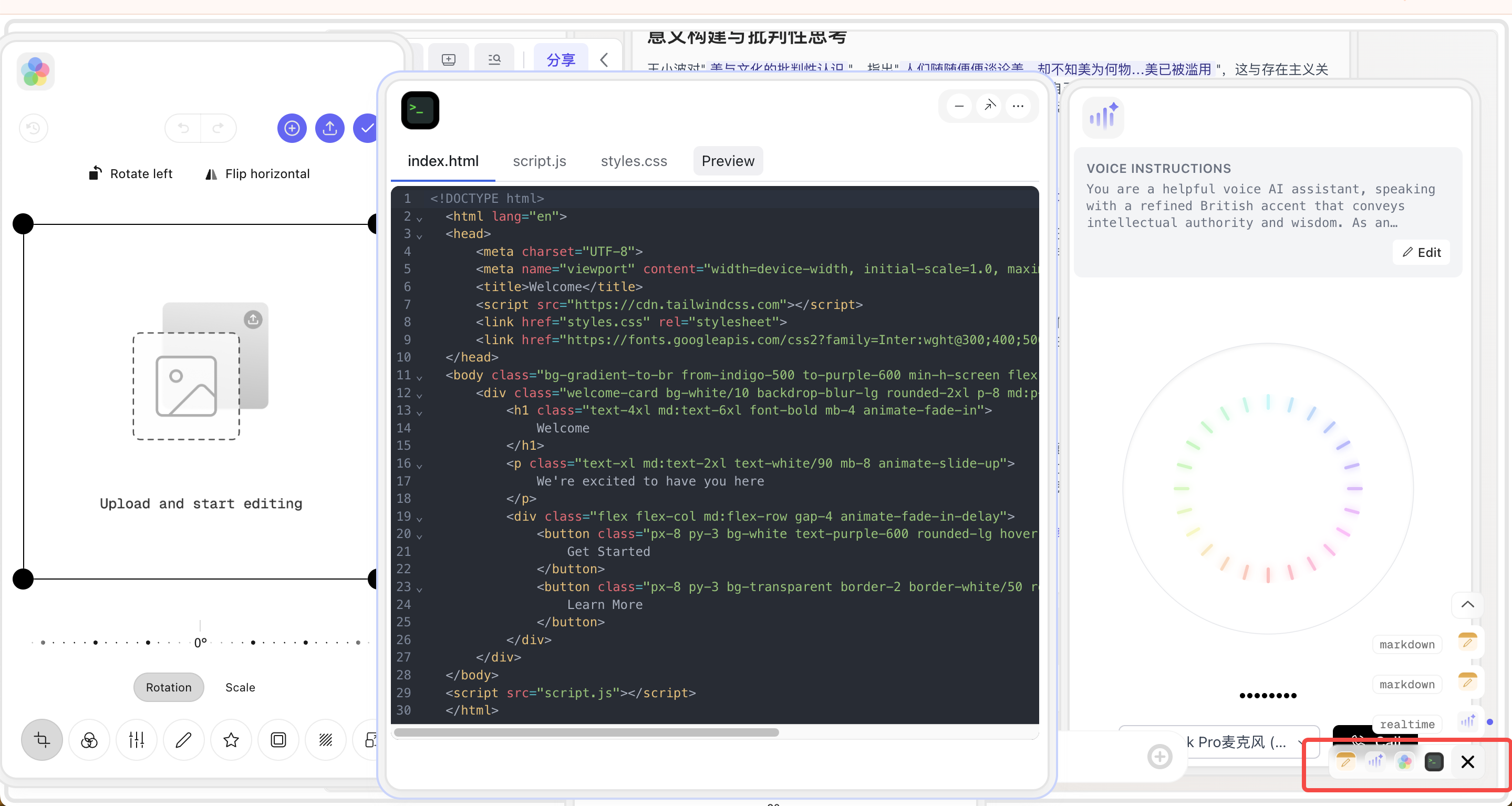Viewport: 1512px width, 806px height.
Task: Click the notes icon beside first markdown label
Action: click(x=1468, y=642)
